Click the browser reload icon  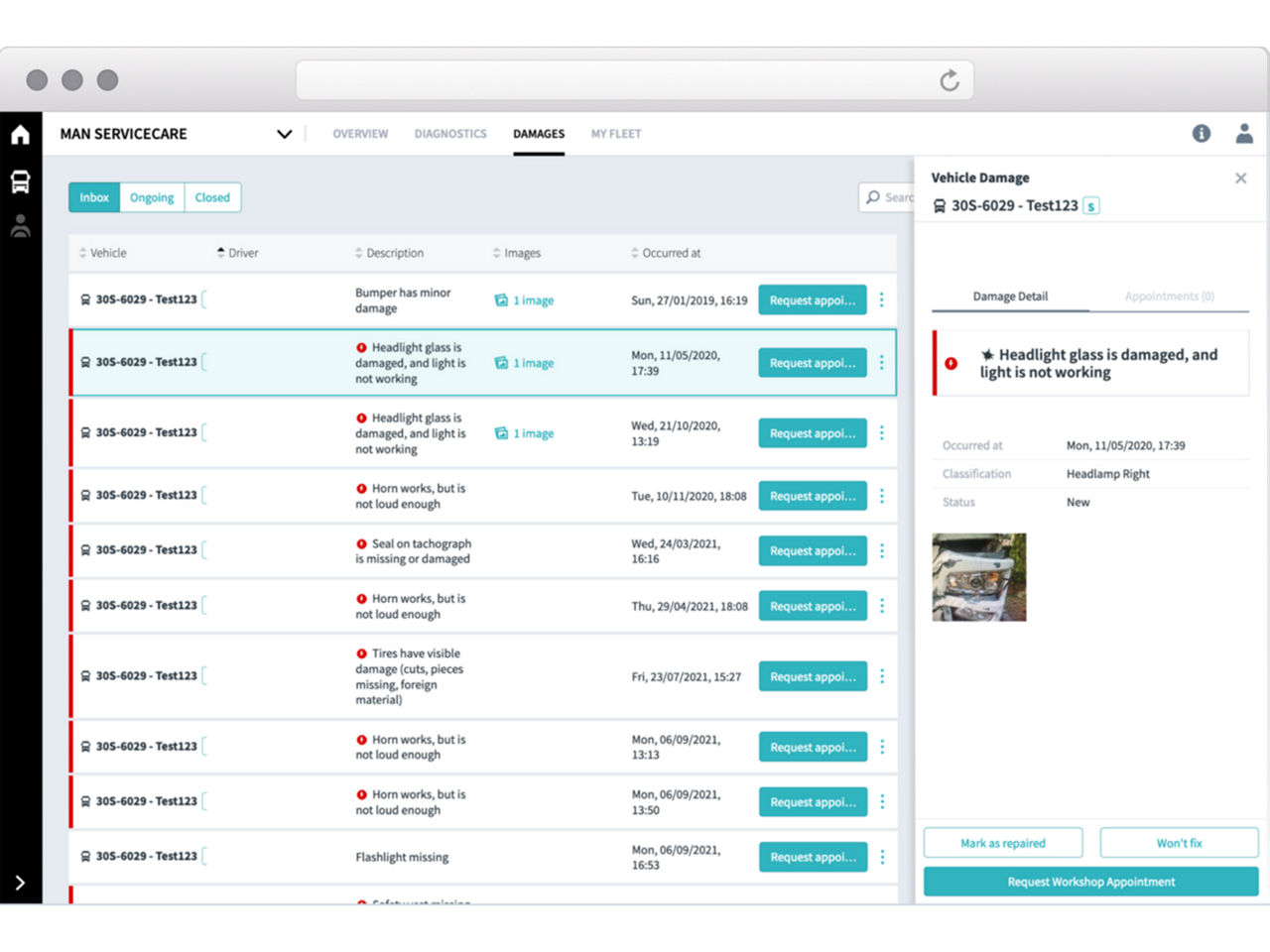[x=950, y=80]
